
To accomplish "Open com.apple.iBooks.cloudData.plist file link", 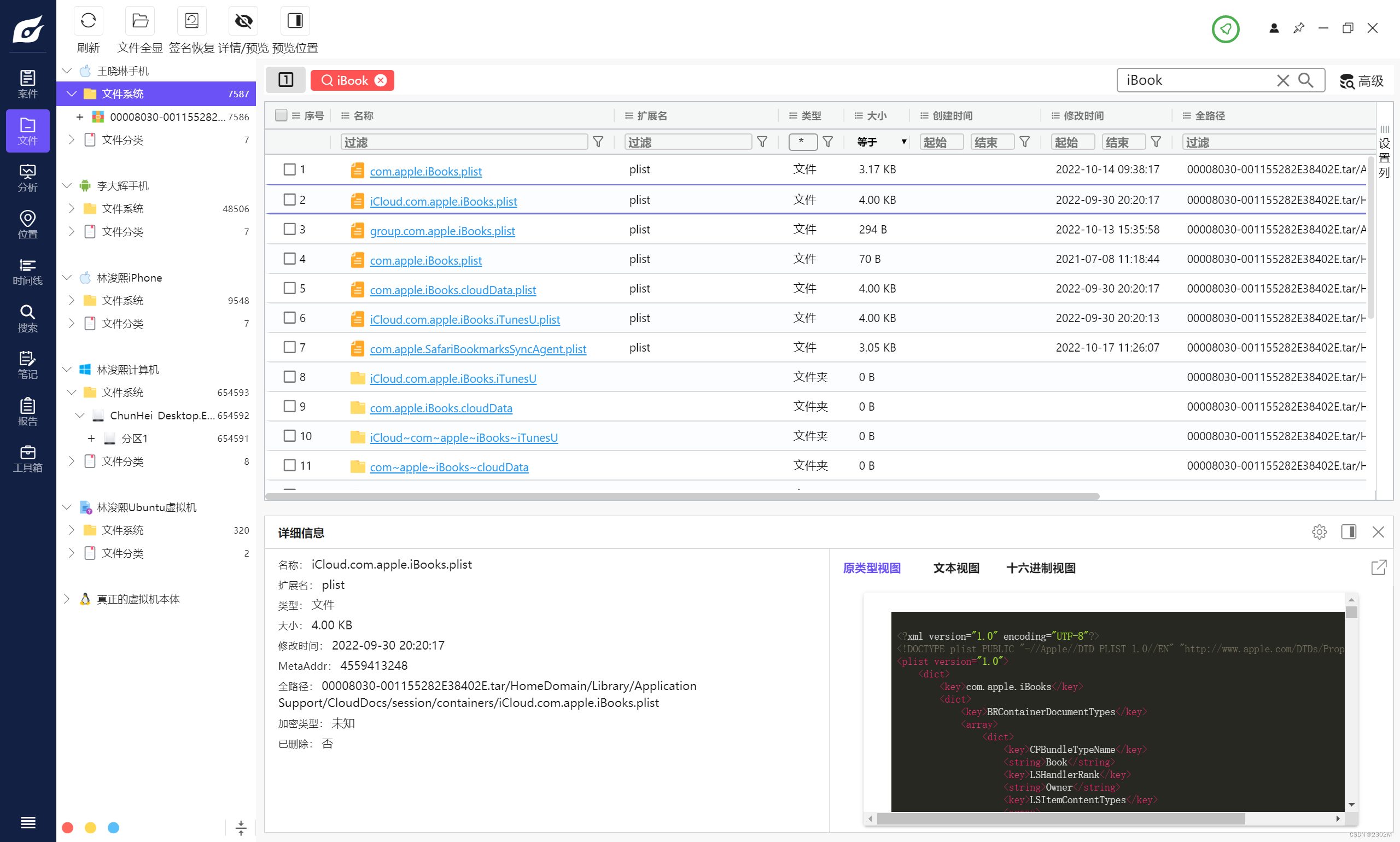I will click(x=452, y=290).
